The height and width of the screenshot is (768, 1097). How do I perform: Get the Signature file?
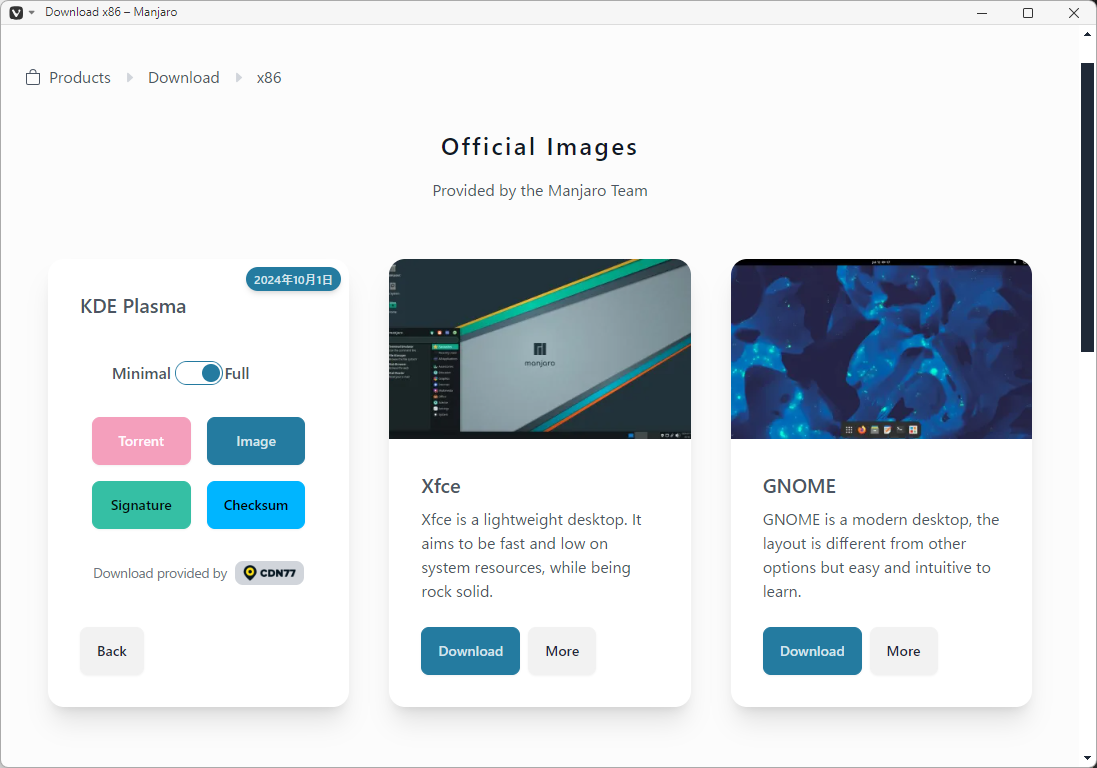click(141, 505)
